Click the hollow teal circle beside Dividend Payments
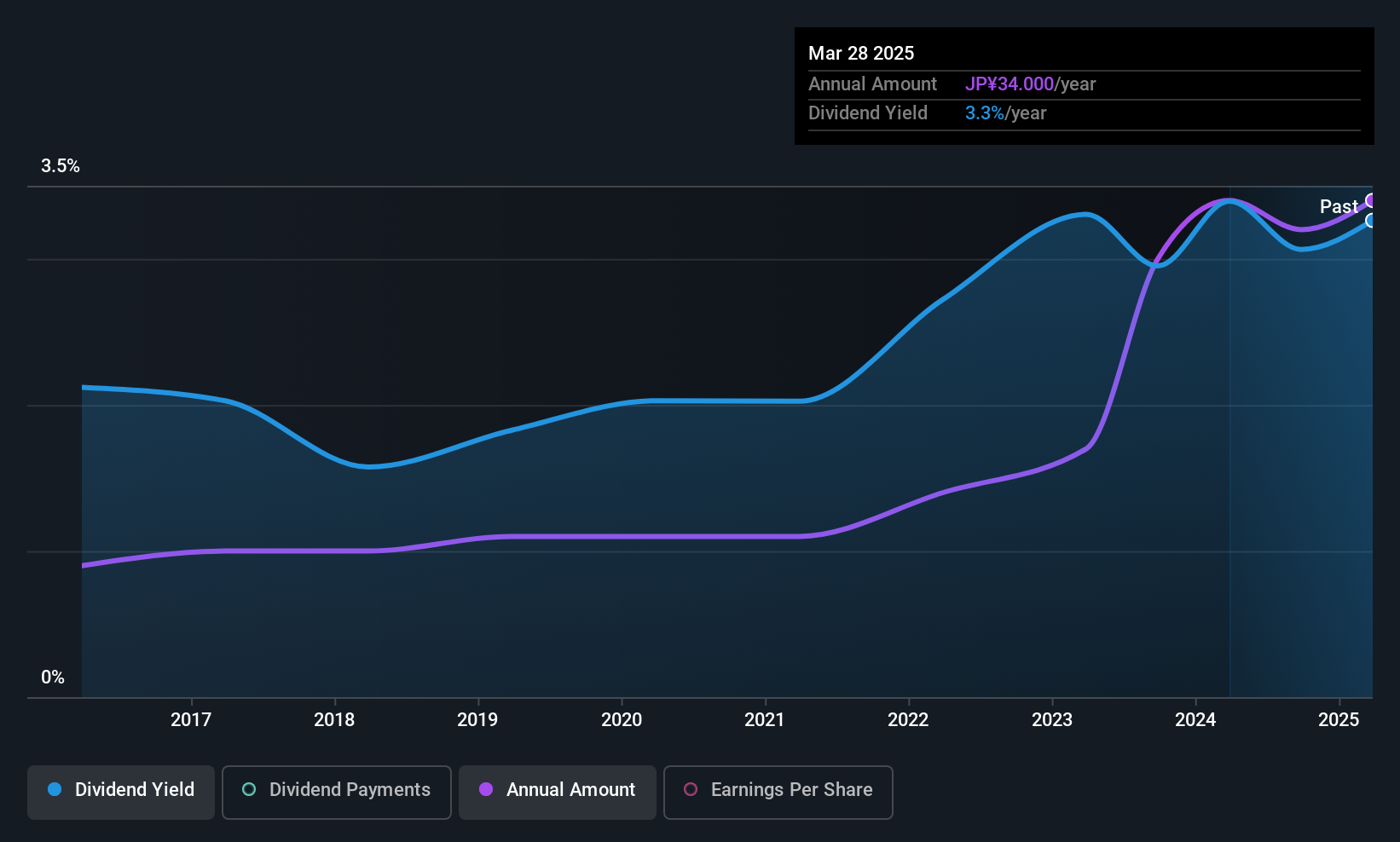1400x842 pixels. pos(249,790)
